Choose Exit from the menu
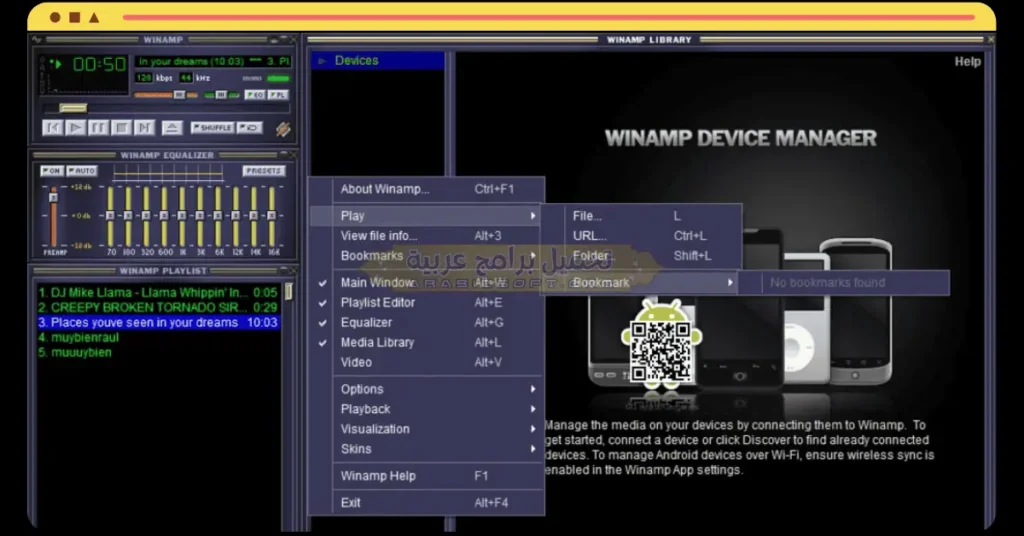The width and height of the screenshot is (1024, 536). pyautogui.click(x=426, y=503)
